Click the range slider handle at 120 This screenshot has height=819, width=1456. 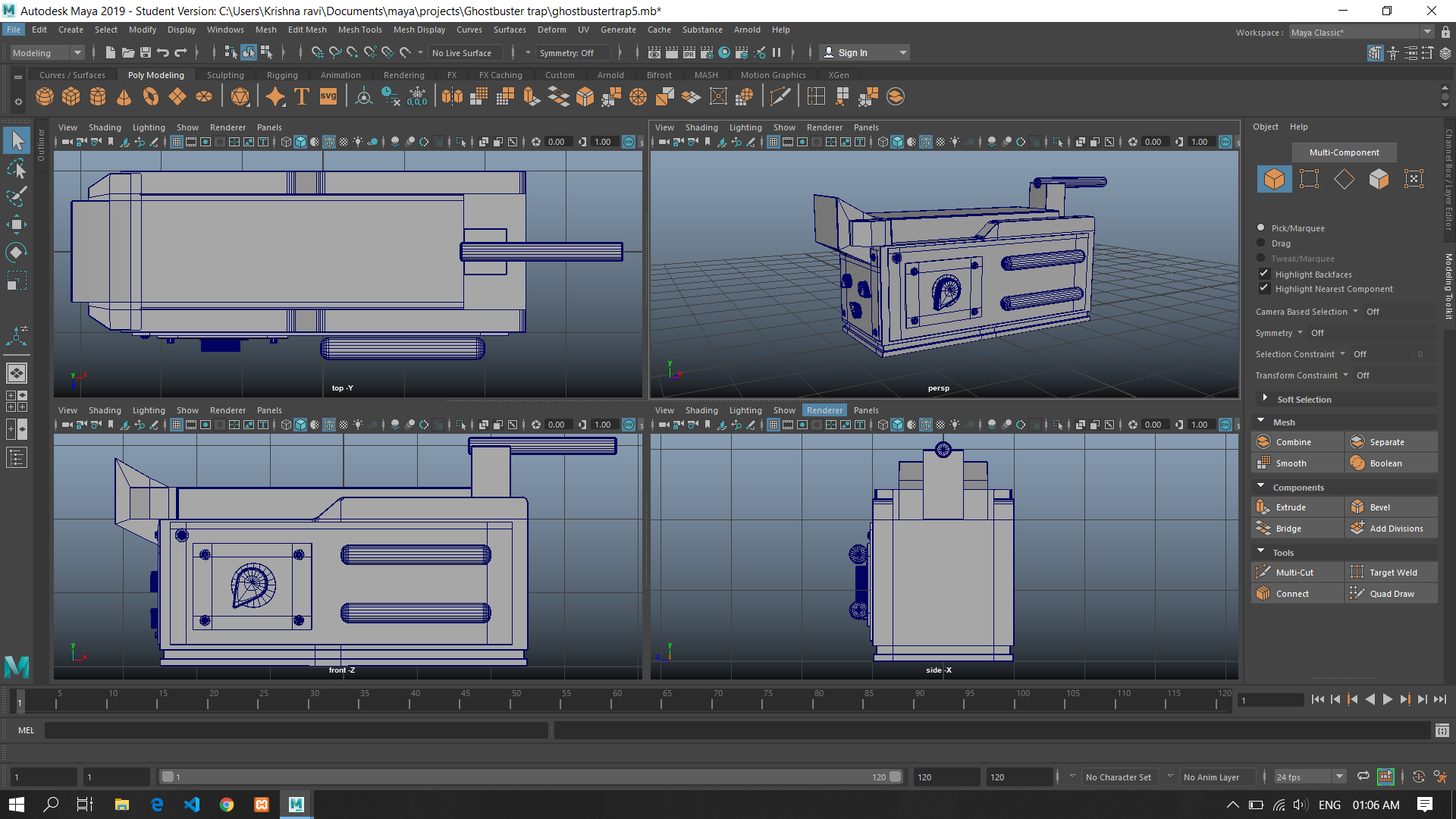click(x=895, y=777)
